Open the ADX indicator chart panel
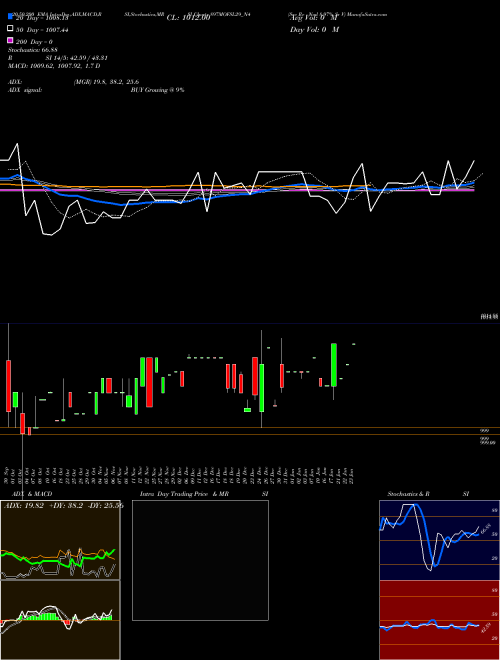 pyautogui.click(x=60, y=540)
